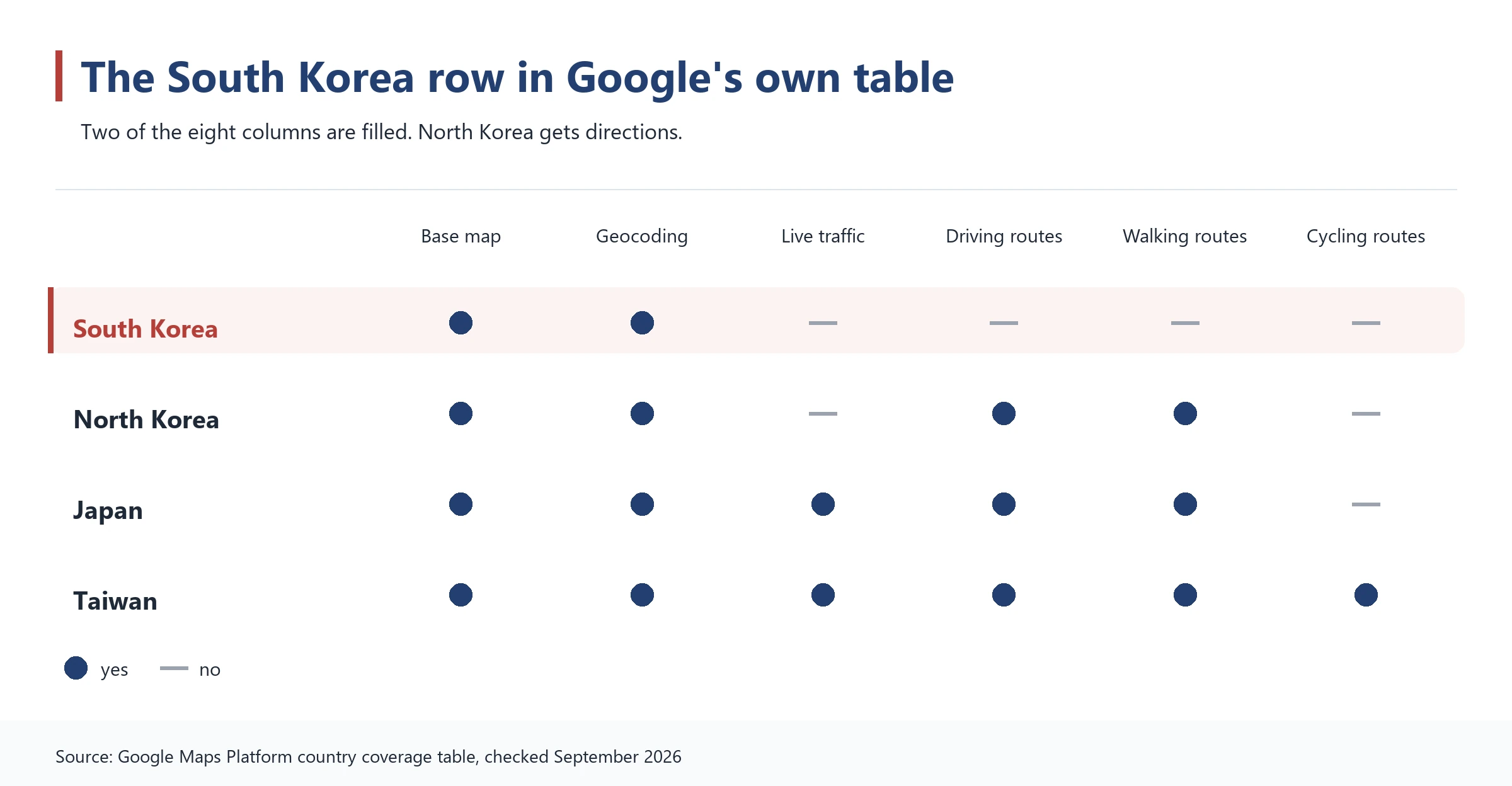Click Taiwan's Driving routes yes dot

point(1004,595)
